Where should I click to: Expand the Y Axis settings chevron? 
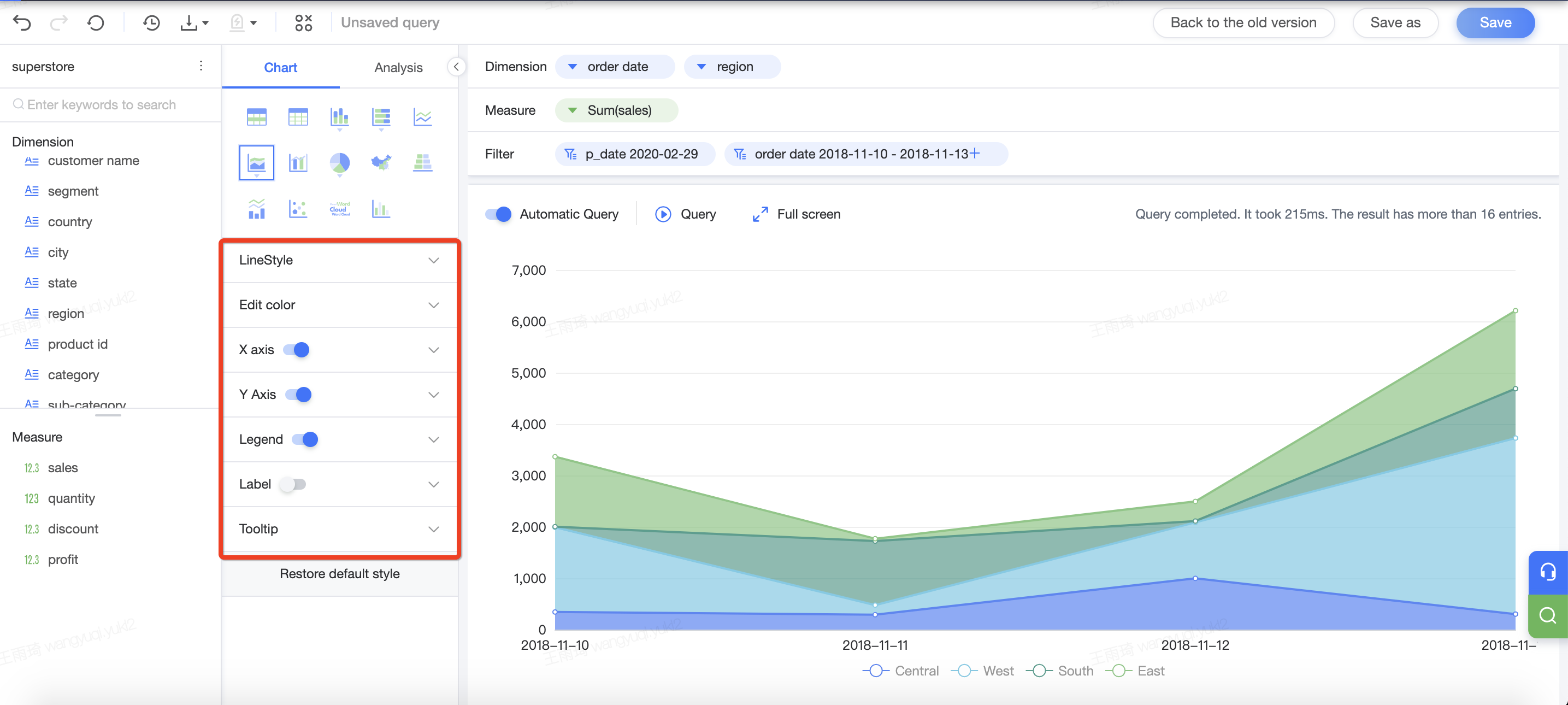[433, 395]
